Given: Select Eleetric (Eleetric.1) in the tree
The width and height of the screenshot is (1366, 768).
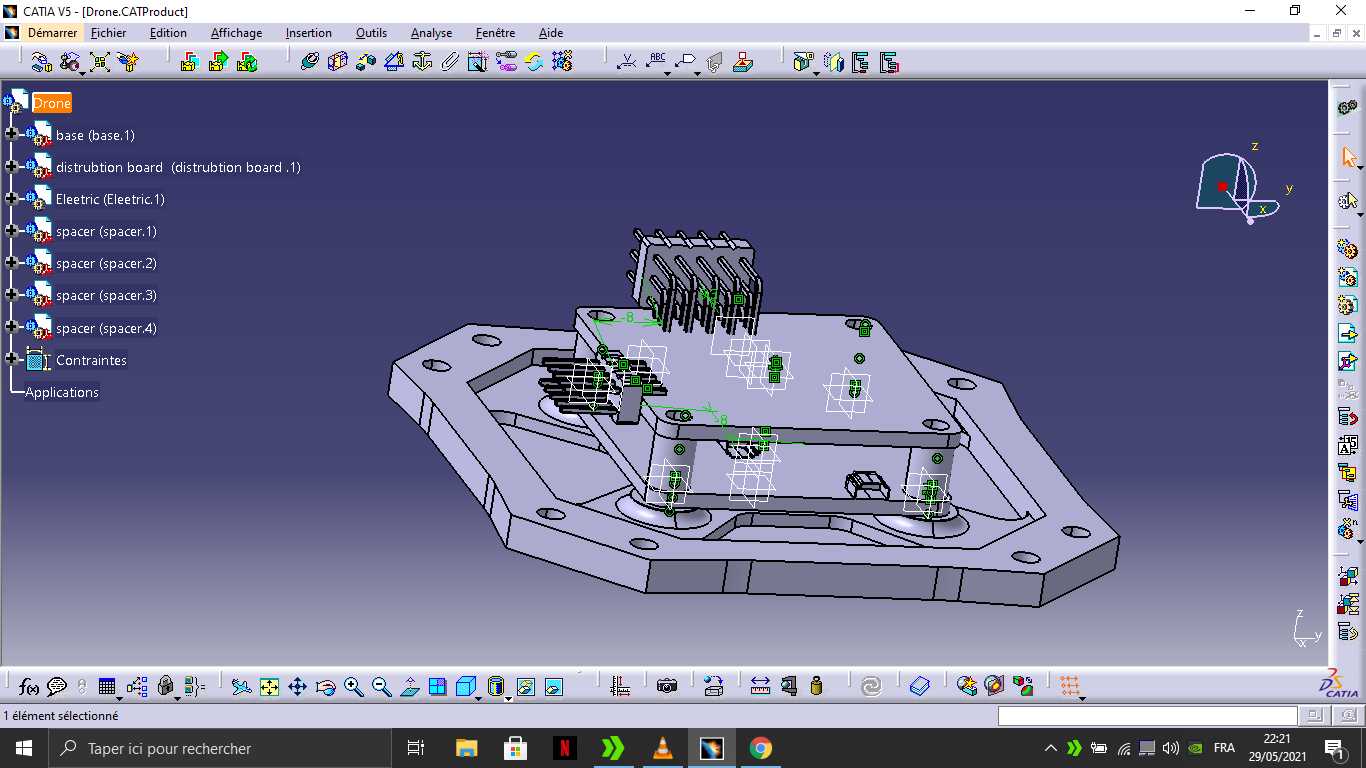Looking at the screenshot, I should pos(110,199).
